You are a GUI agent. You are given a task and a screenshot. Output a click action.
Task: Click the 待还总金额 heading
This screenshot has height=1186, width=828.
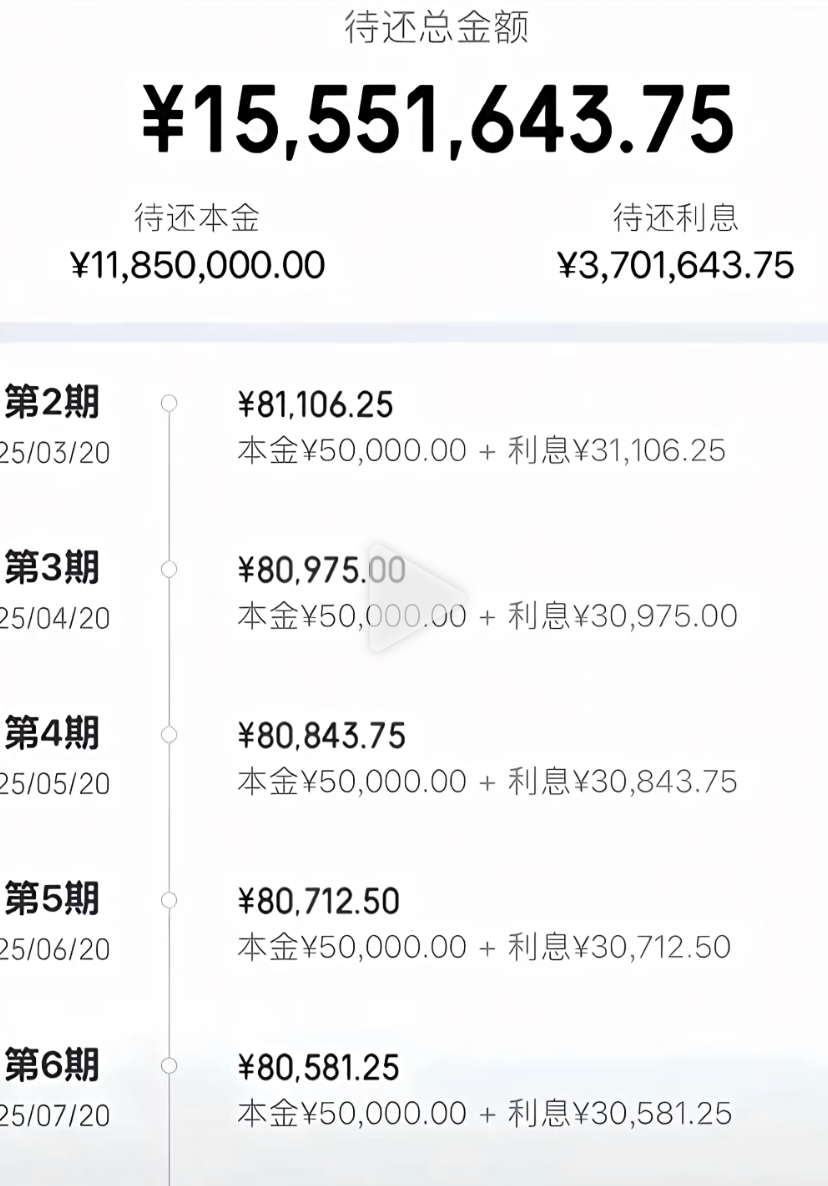pos(436,27)
